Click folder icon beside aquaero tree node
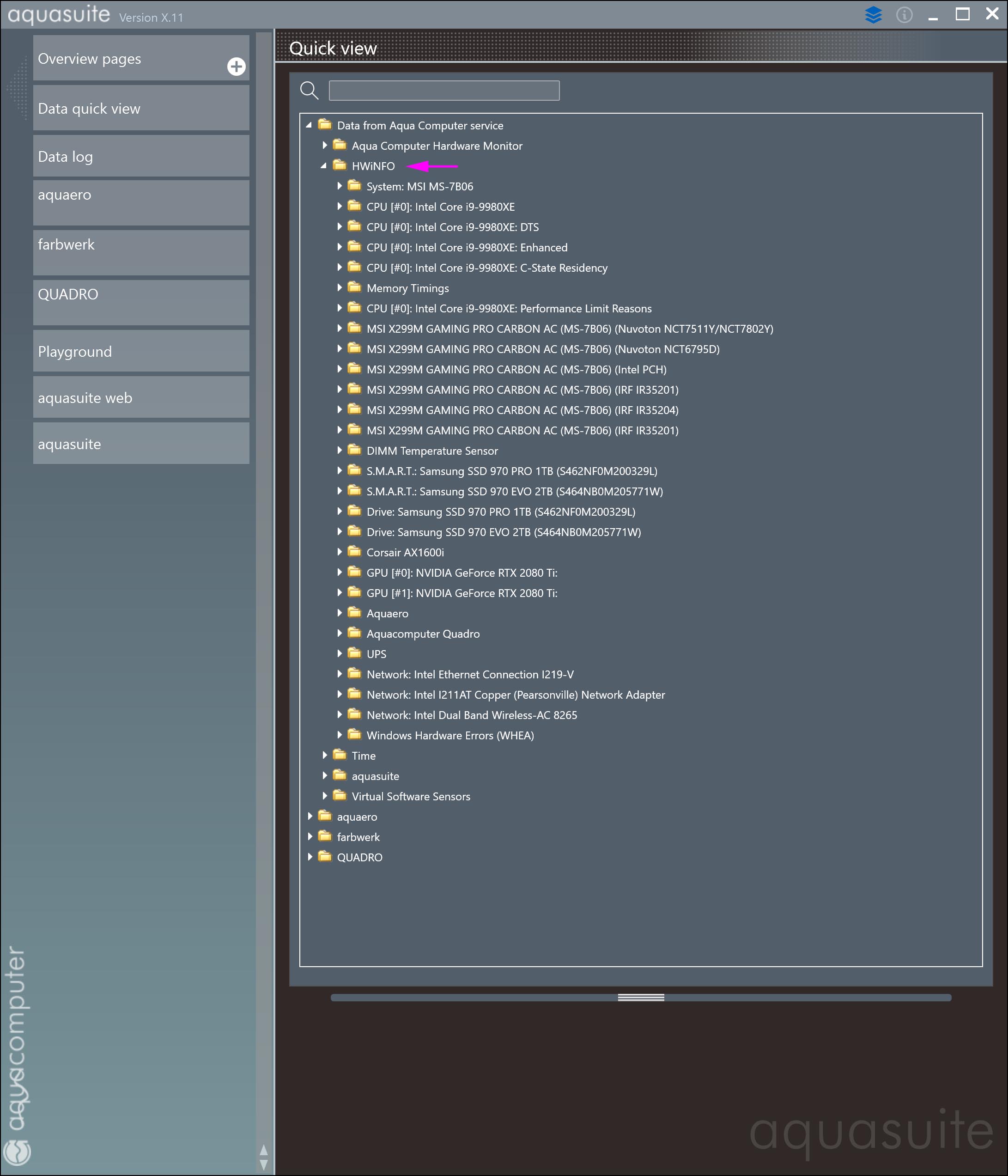 (x=325, y=816)
